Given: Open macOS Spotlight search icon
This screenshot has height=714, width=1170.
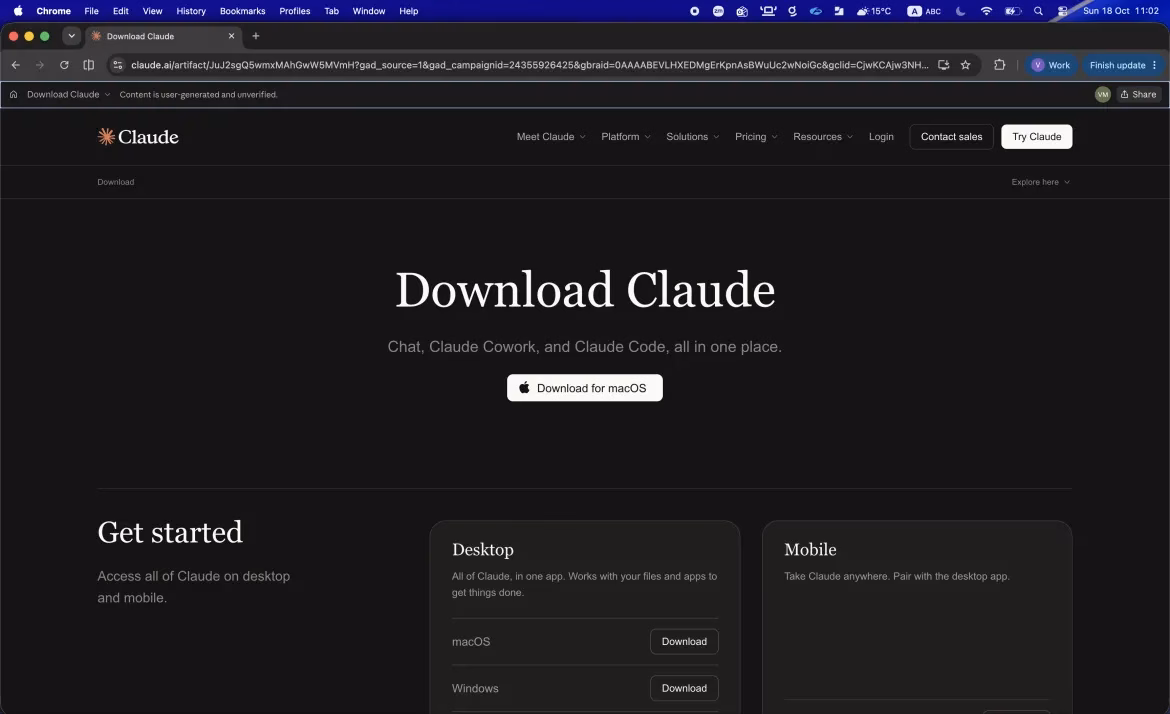Looking at the screenshot, I should 1038,11.
